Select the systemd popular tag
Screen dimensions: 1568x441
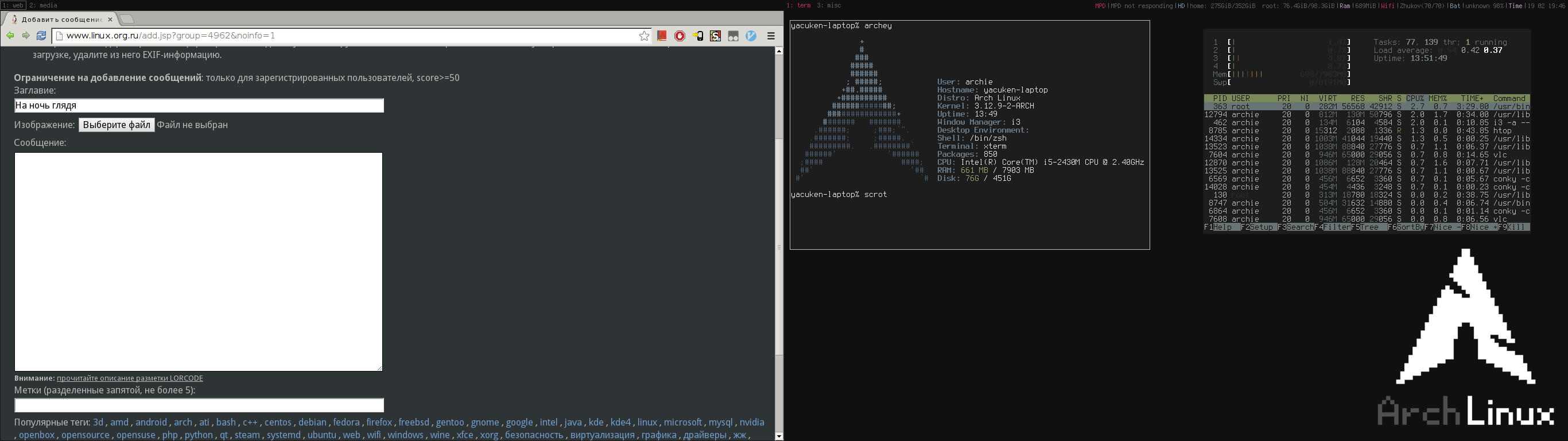click(284, 435)
